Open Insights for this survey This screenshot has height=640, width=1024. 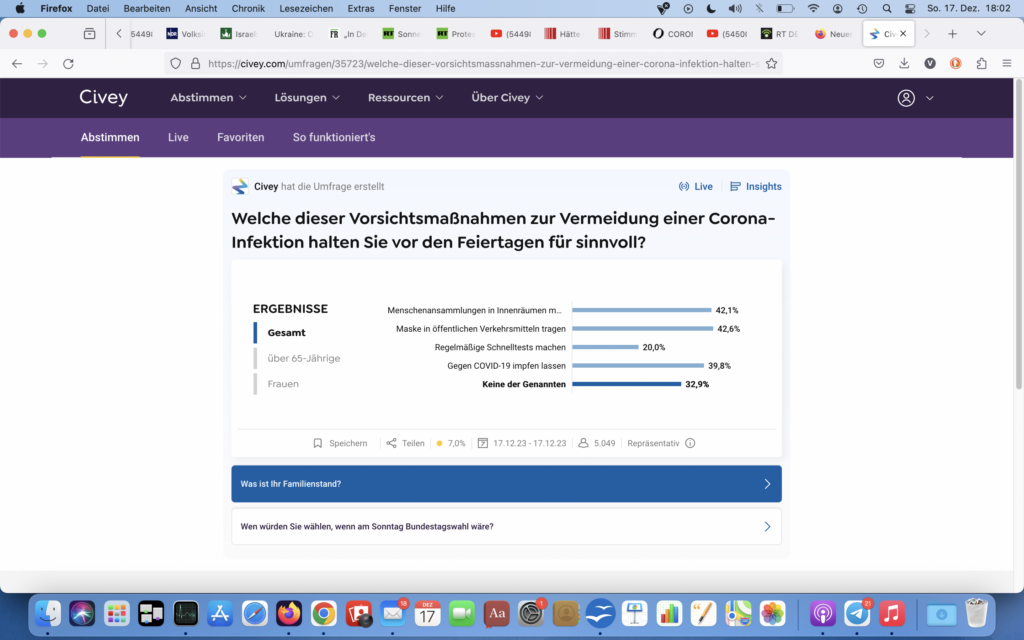756,186
